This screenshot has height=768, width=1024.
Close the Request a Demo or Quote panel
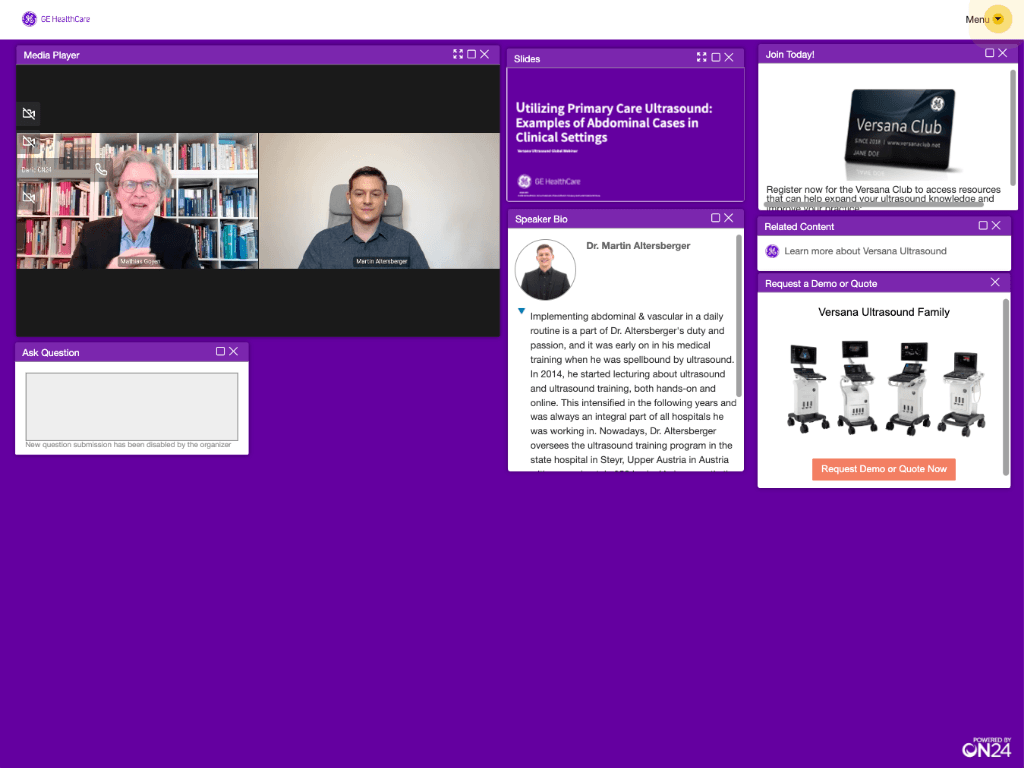tap(995, 283)
